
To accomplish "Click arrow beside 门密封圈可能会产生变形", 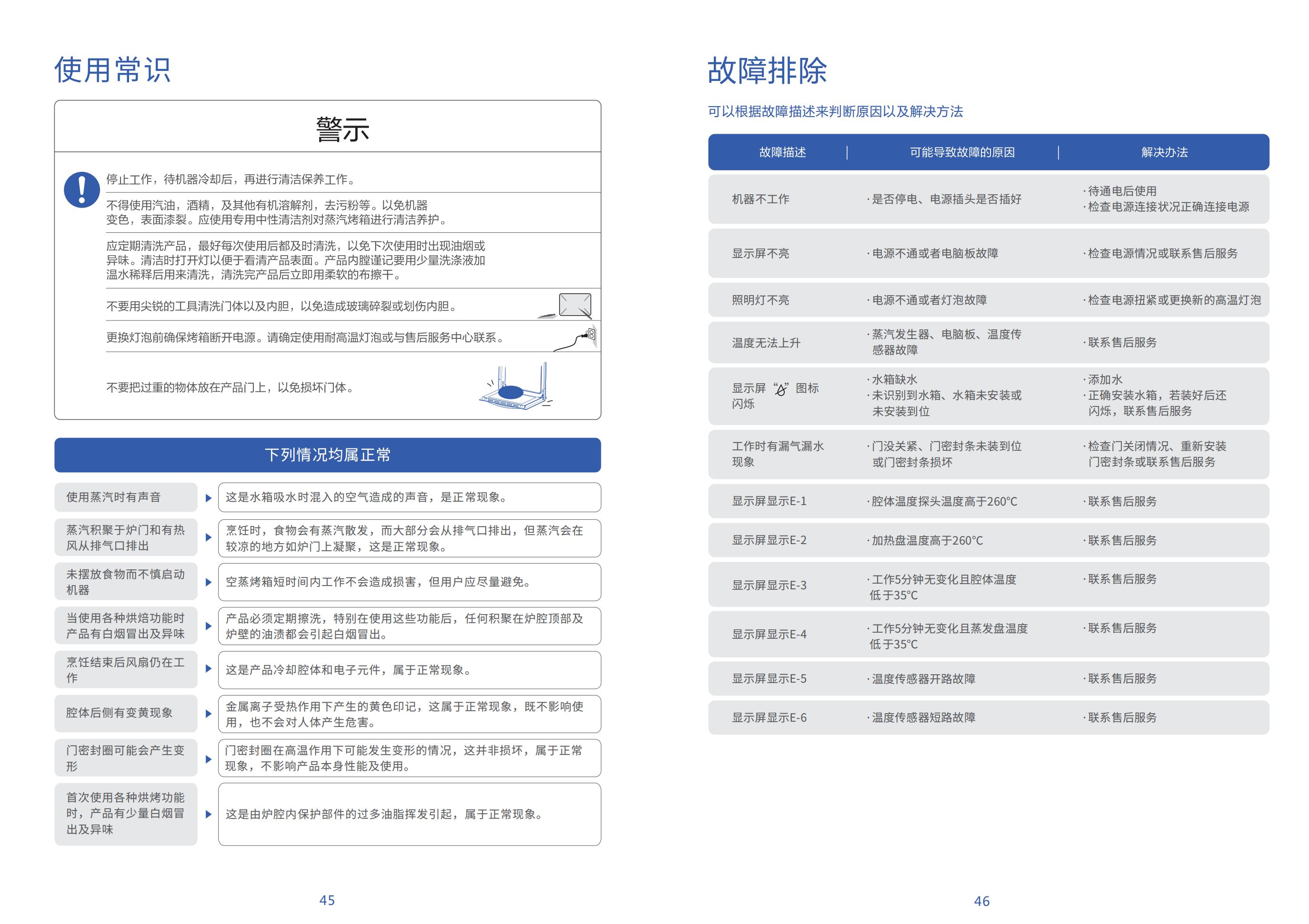I will click(208, 759).
